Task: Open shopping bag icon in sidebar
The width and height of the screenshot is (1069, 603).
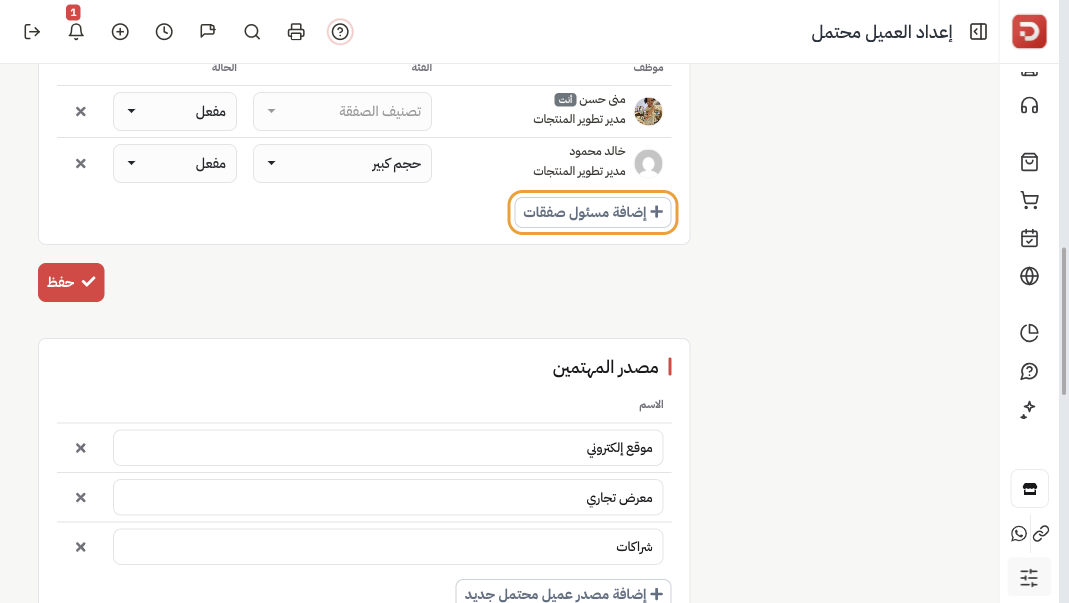Action: [1029, 162]
